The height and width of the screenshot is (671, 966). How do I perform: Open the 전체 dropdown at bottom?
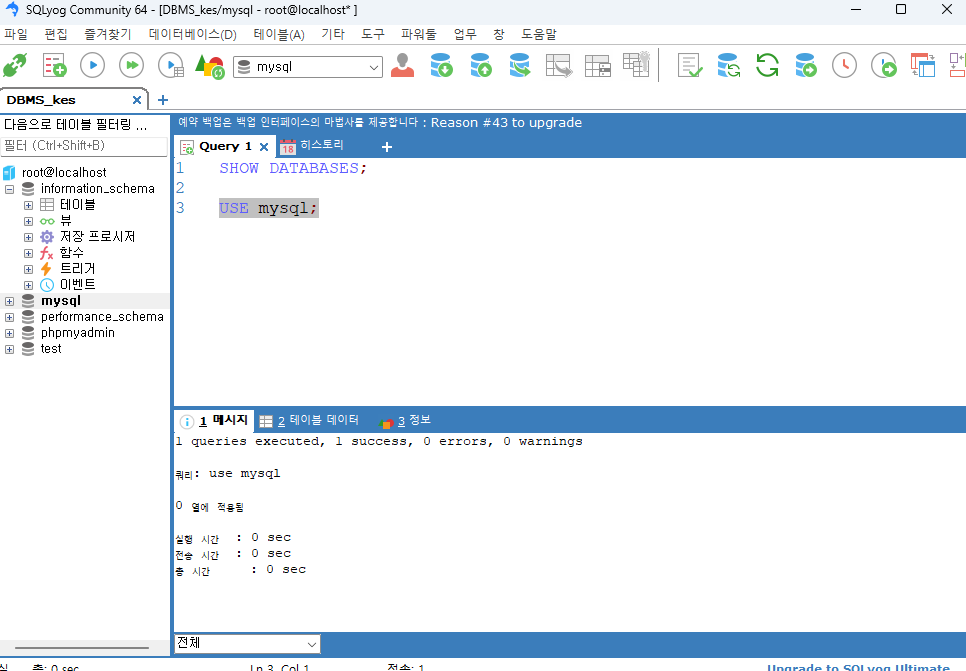click(x=247, y=643)
